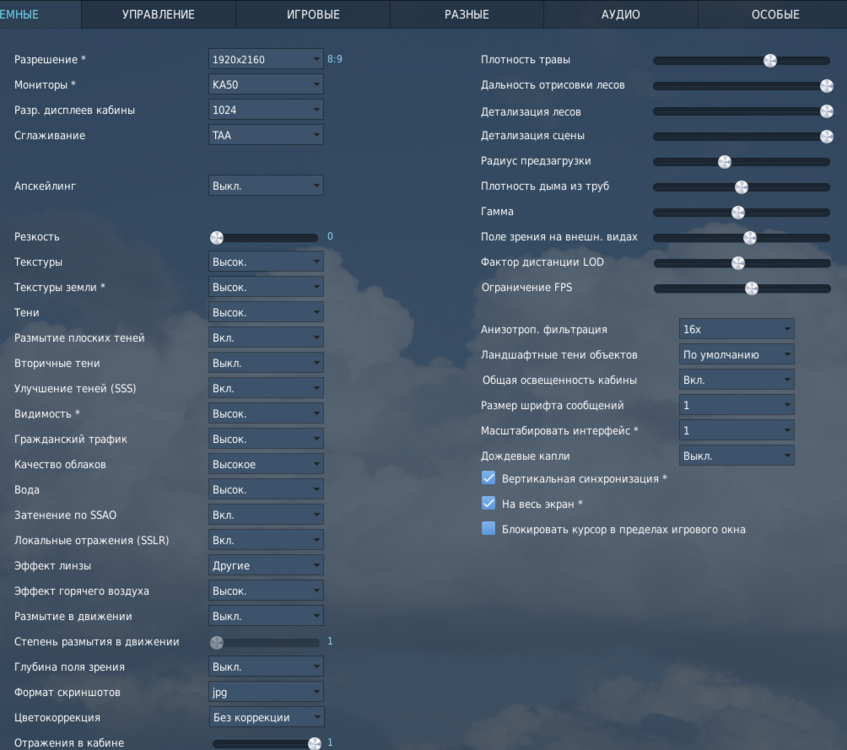Expand the Текстуры quality dropdown
Image resolution: width=847 pixels, height=750 pixels.
pyautogui.click(x=266, y=262)
